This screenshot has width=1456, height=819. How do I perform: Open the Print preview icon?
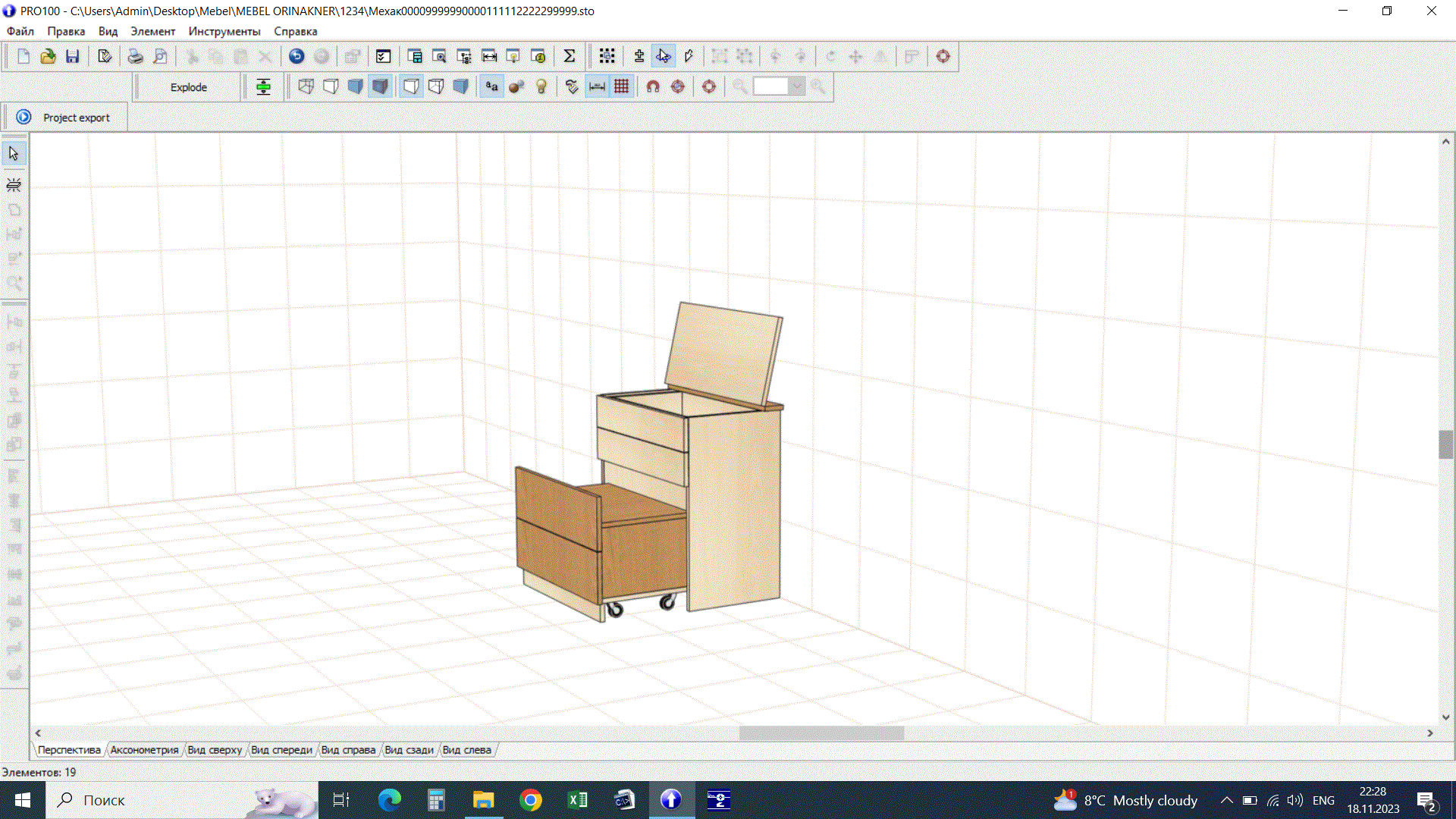tap(160, 56)
